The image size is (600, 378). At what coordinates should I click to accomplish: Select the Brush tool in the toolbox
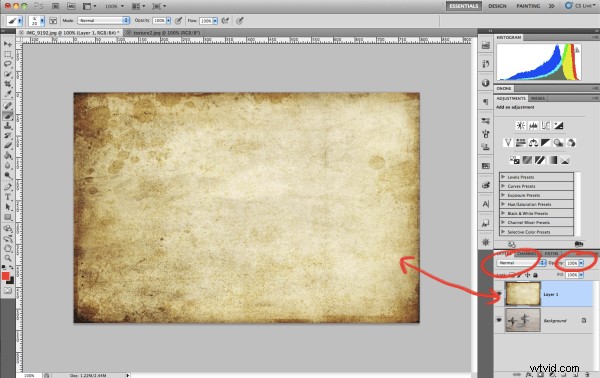click(8, 116)
